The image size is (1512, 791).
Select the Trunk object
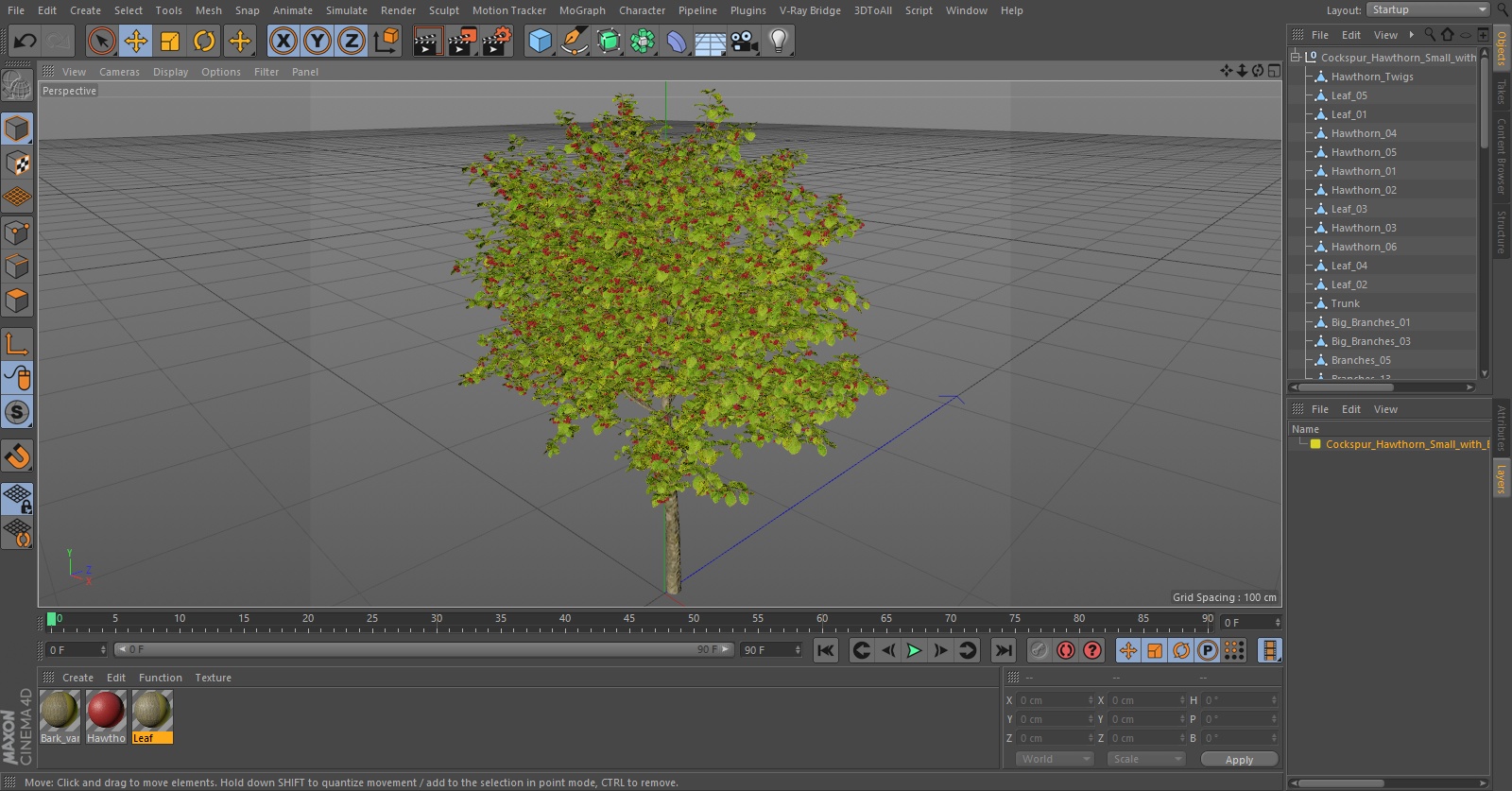coord(1345,303)
